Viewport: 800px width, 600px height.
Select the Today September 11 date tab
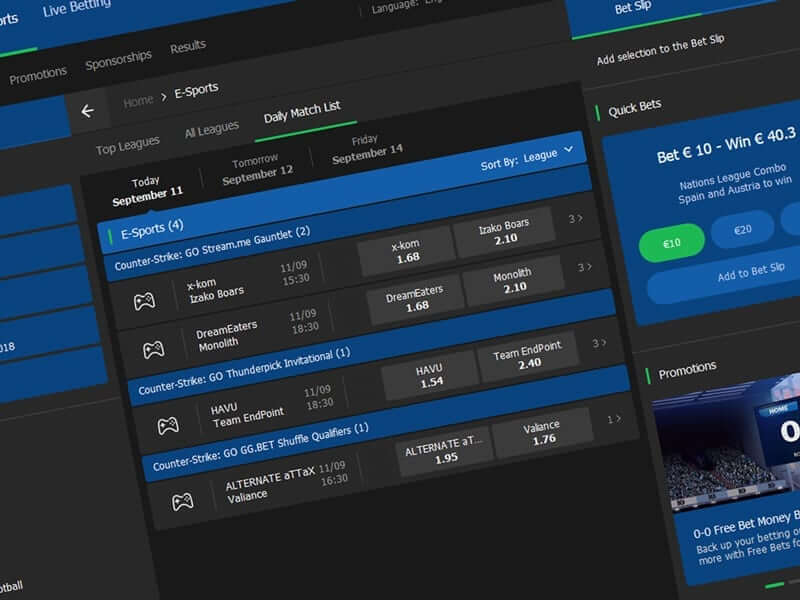click(x=146, y=191)
